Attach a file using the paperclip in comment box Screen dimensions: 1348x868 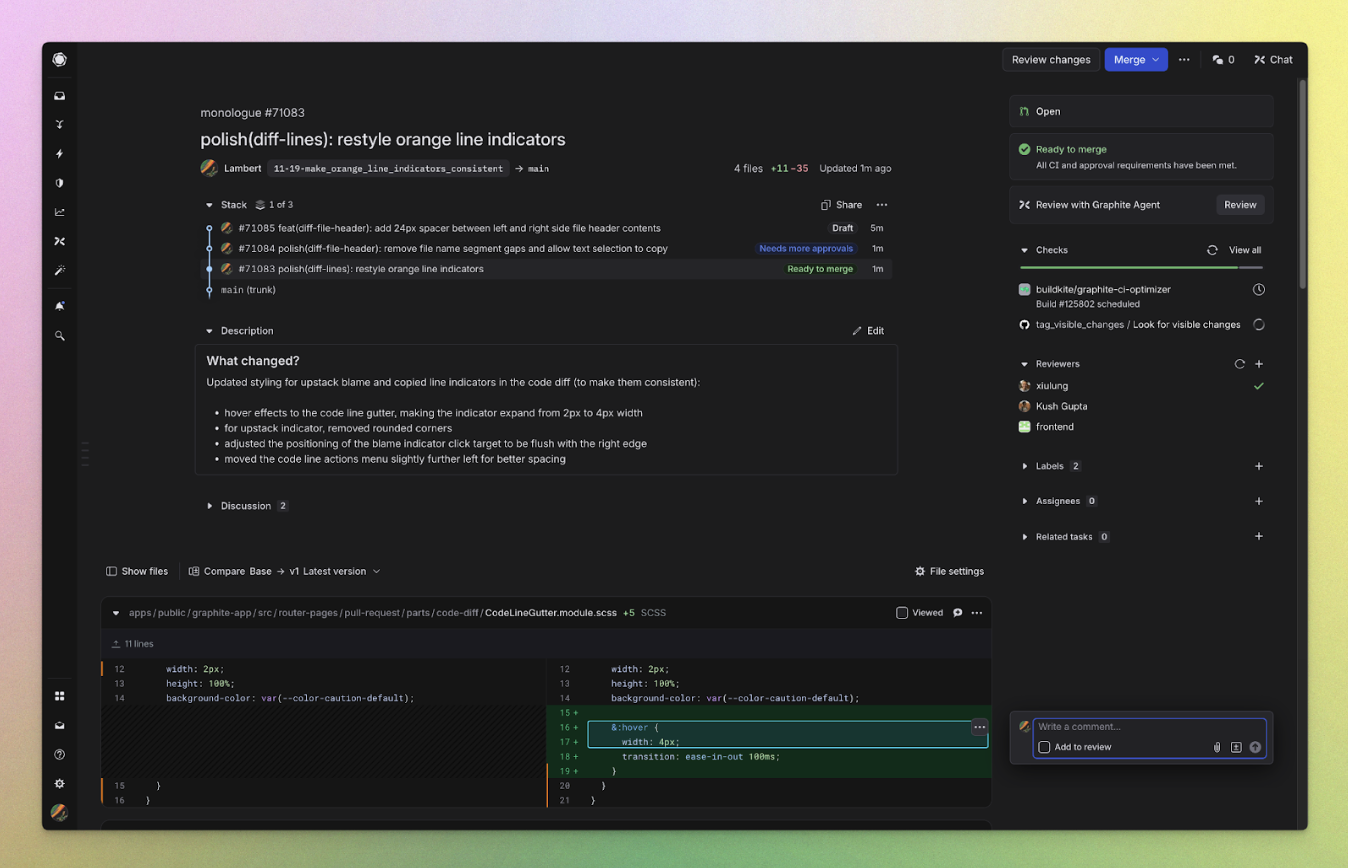(1217, 747)
